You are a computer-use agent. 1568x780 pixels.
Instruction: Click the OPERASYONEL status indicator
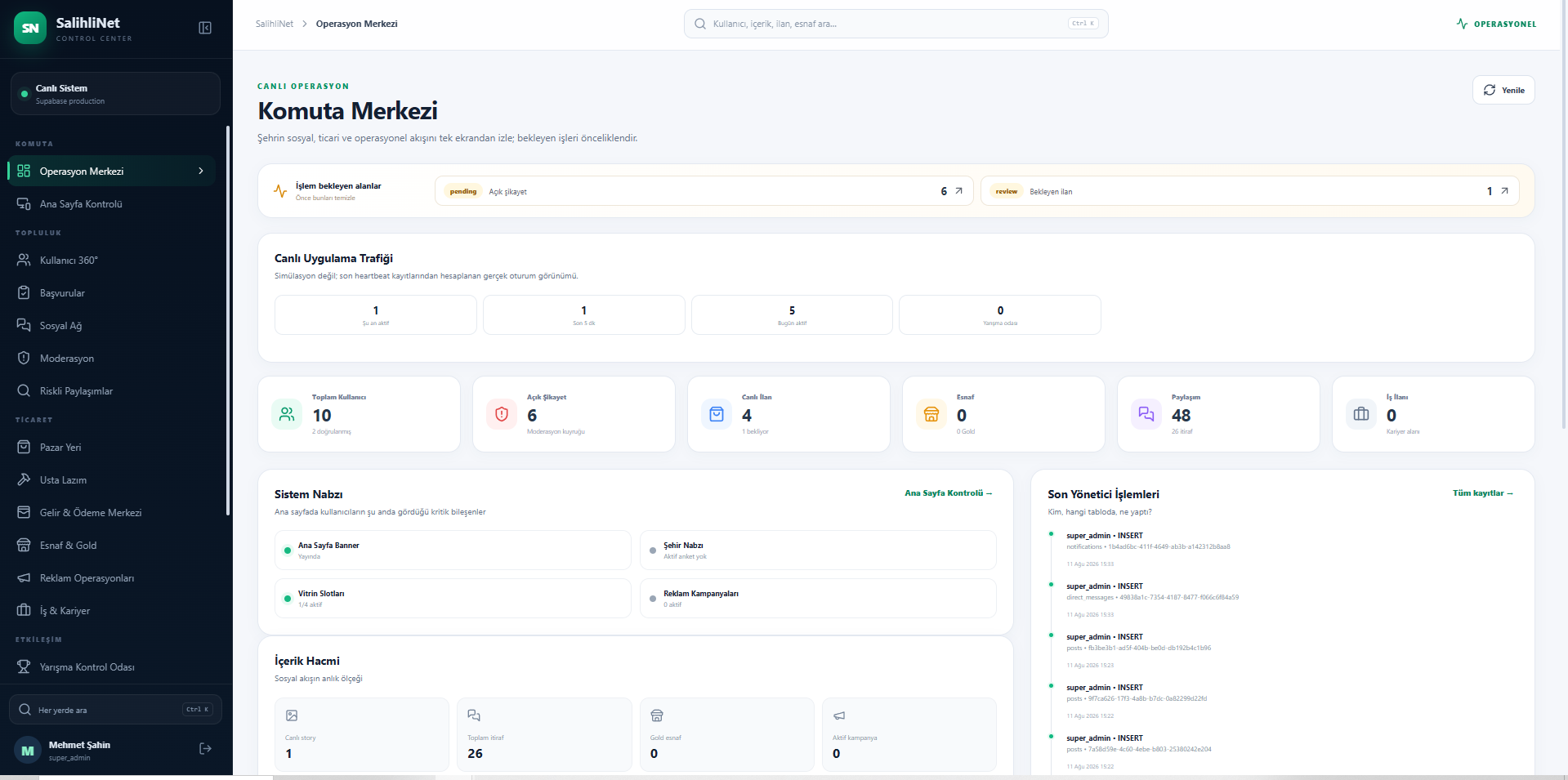[x=1496, y=24]
